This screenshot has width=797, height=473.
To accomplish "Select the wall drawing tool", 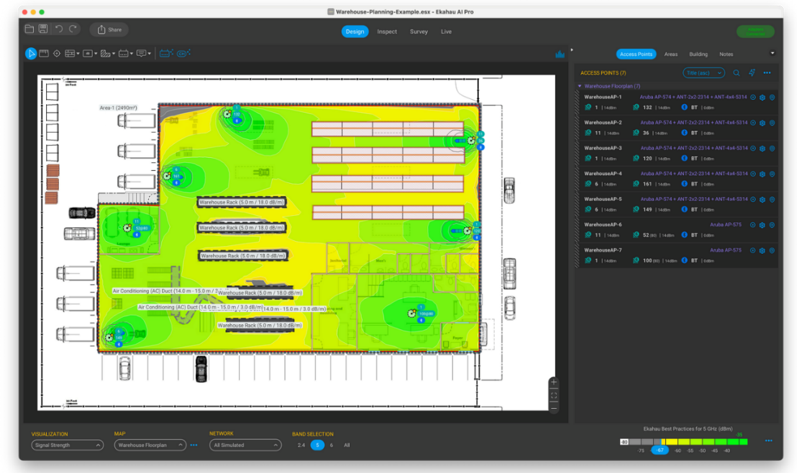I will (x=70, y=53).
